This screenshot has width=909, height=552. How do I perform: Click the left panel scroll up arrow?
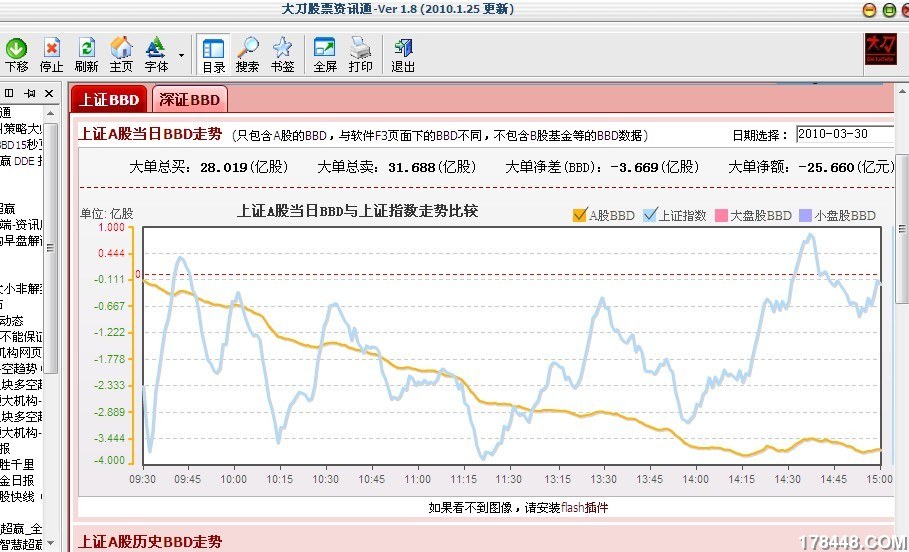click(x=51, y=114)
